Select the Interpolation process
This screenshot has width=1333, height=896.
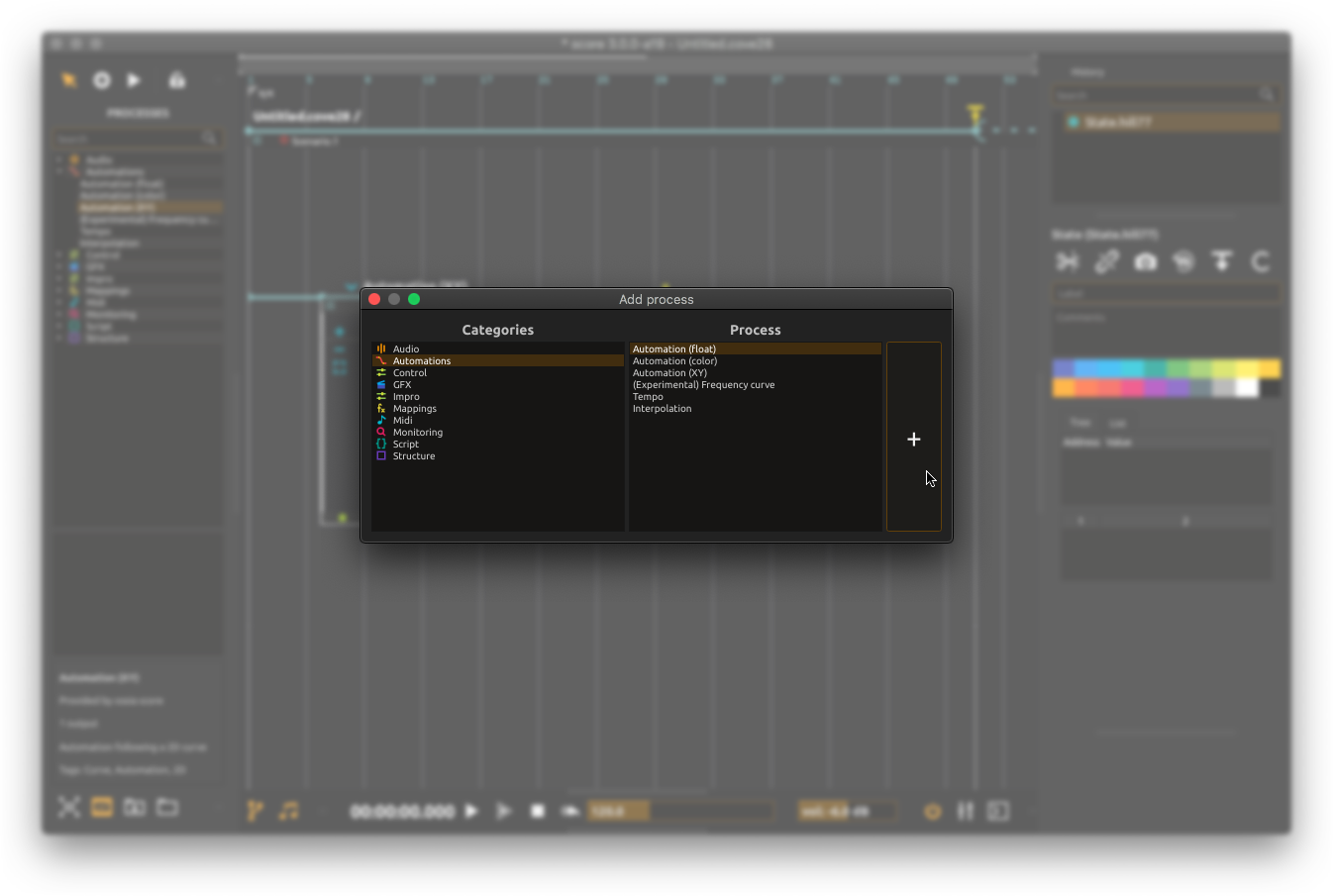point(755,408)
